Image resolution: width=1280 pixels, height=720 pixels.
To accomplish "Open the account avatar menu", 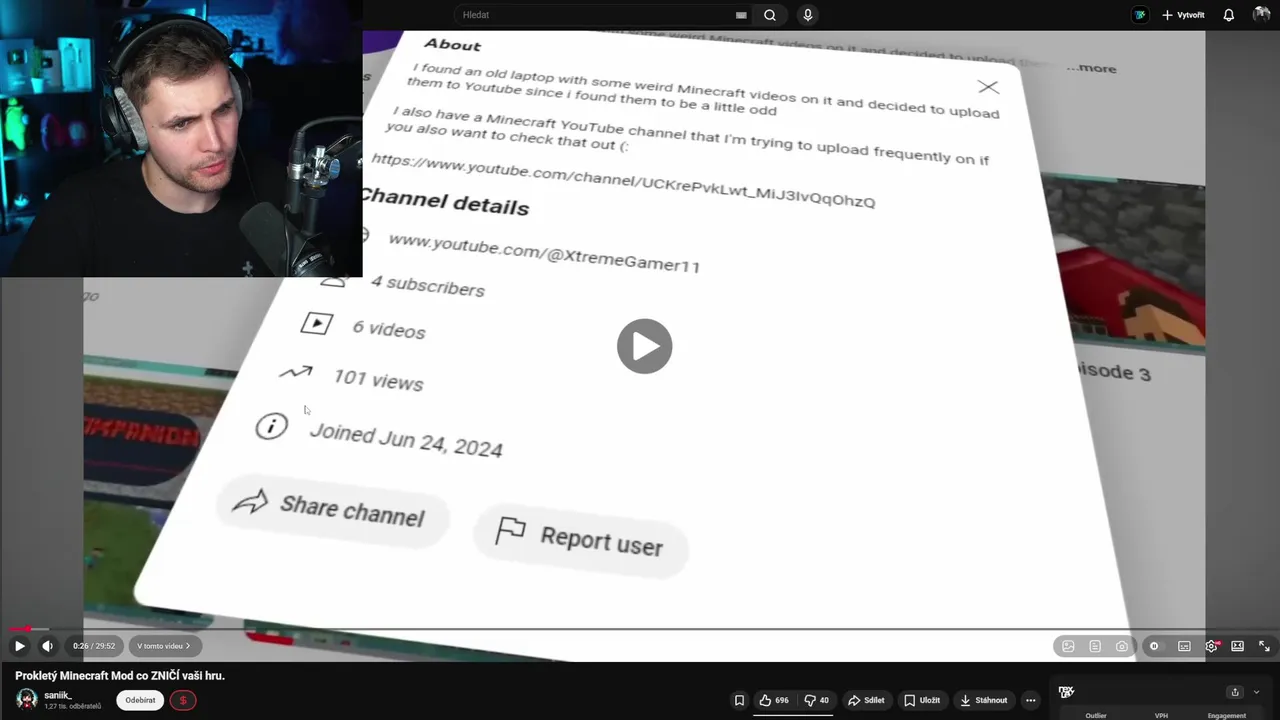I will coord(1261,15).
